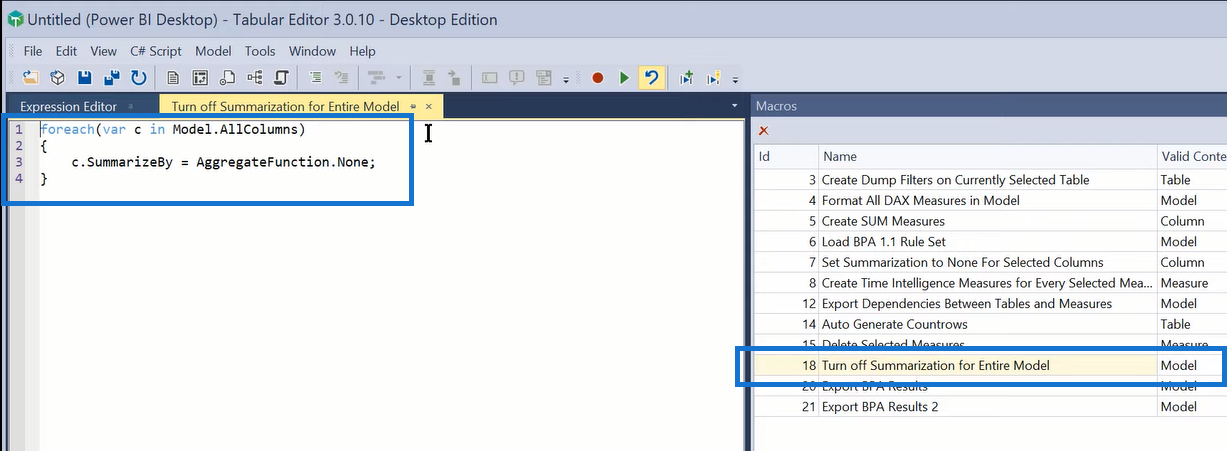Select macro Create Dump Filters on Currently Selected Table
This screenshot has height=451, width=1227.
point(990,180)
